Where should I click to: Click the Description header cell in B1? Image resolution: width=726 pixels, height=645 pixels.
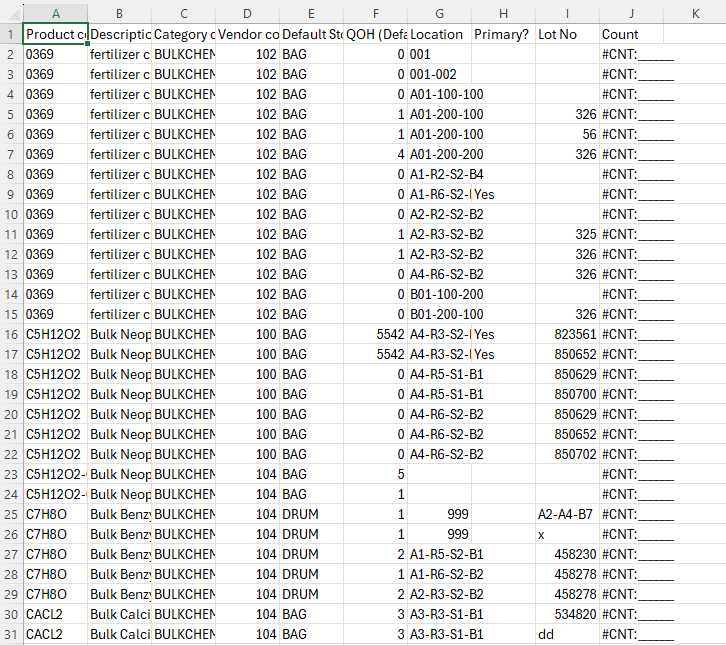[119, 34]
